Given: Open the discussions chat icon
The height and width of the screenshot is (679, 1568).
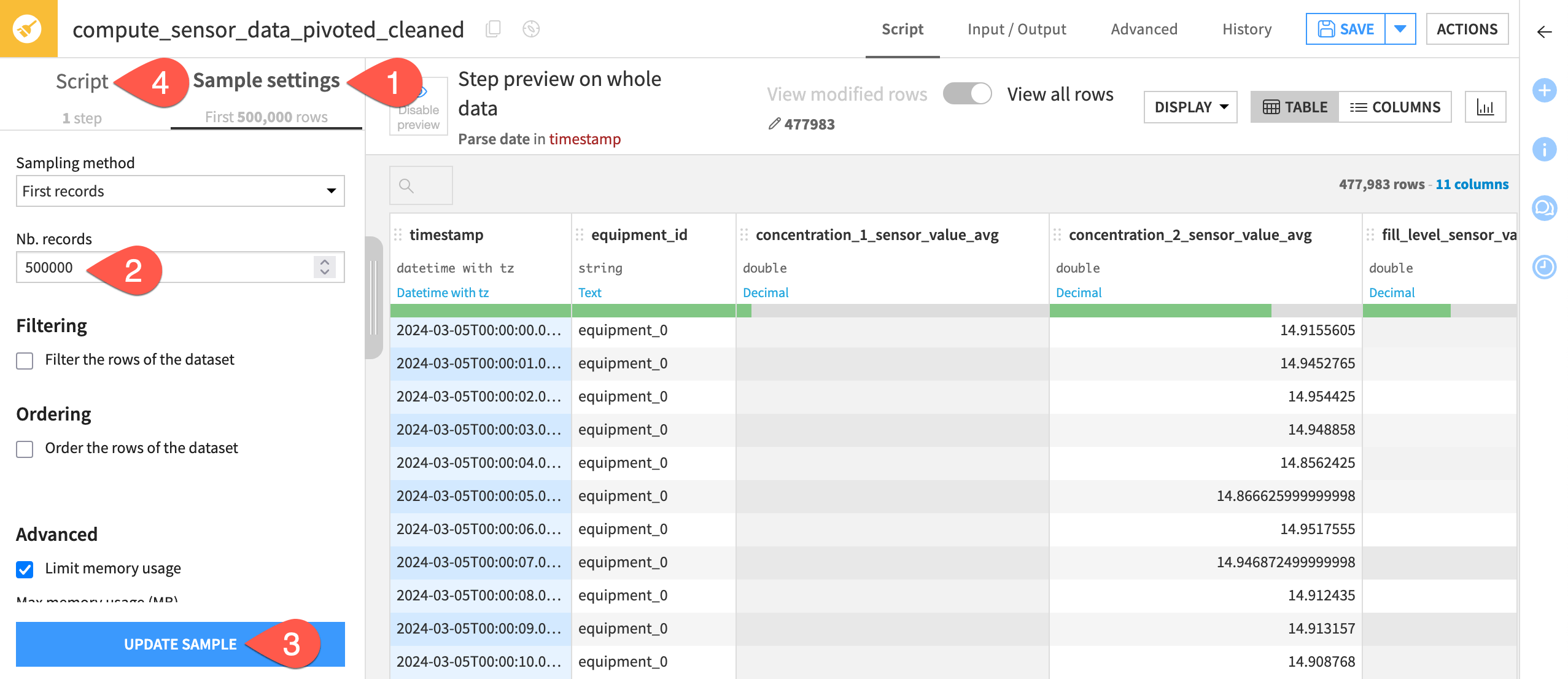Looking at the screenshot, I should (x=1544, y=208).
